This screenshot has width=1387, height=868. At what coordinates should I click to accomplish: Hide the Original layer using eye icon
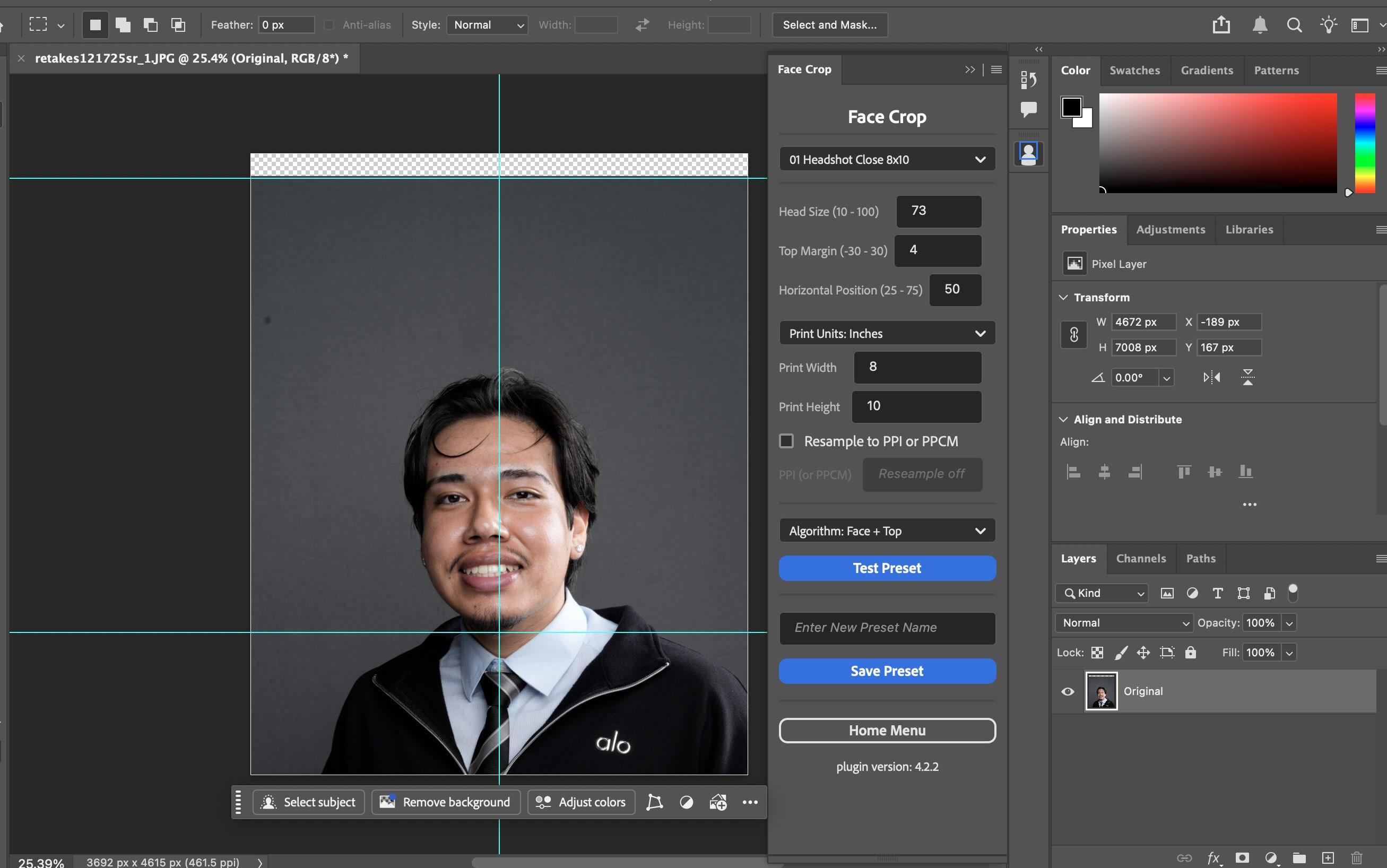(1067, 691)
